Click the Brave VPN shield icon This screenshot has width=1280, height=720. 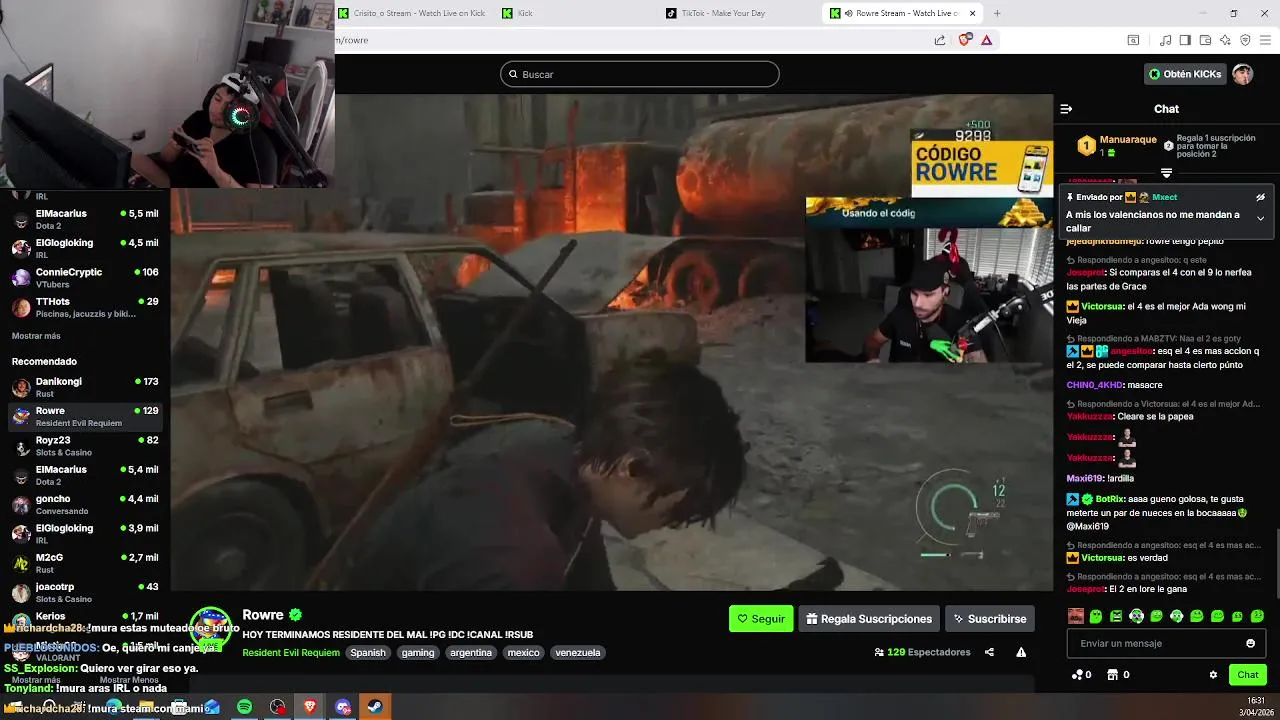1245,40
